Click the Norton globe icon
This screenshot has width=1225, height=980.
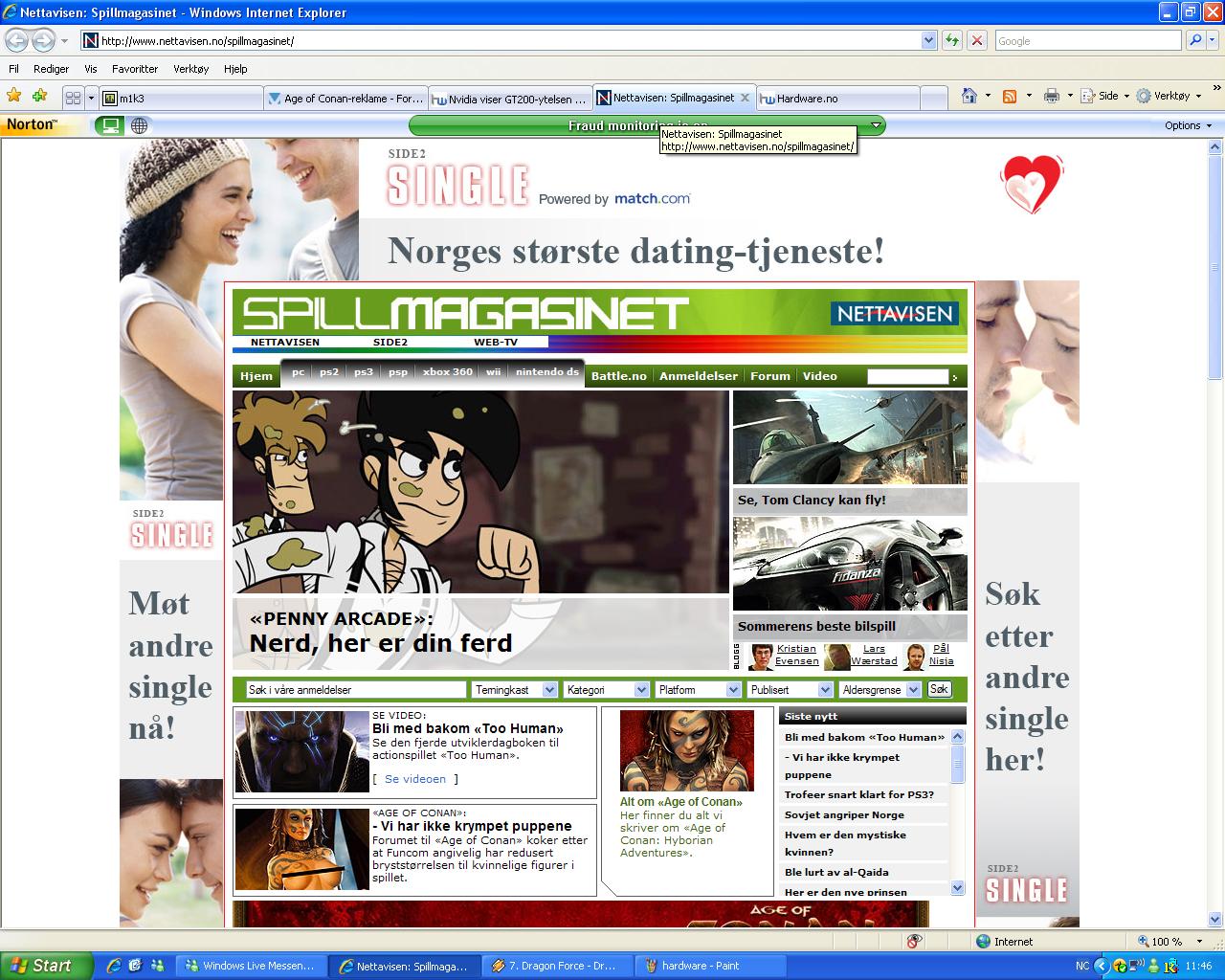click(x=140, y=125)
